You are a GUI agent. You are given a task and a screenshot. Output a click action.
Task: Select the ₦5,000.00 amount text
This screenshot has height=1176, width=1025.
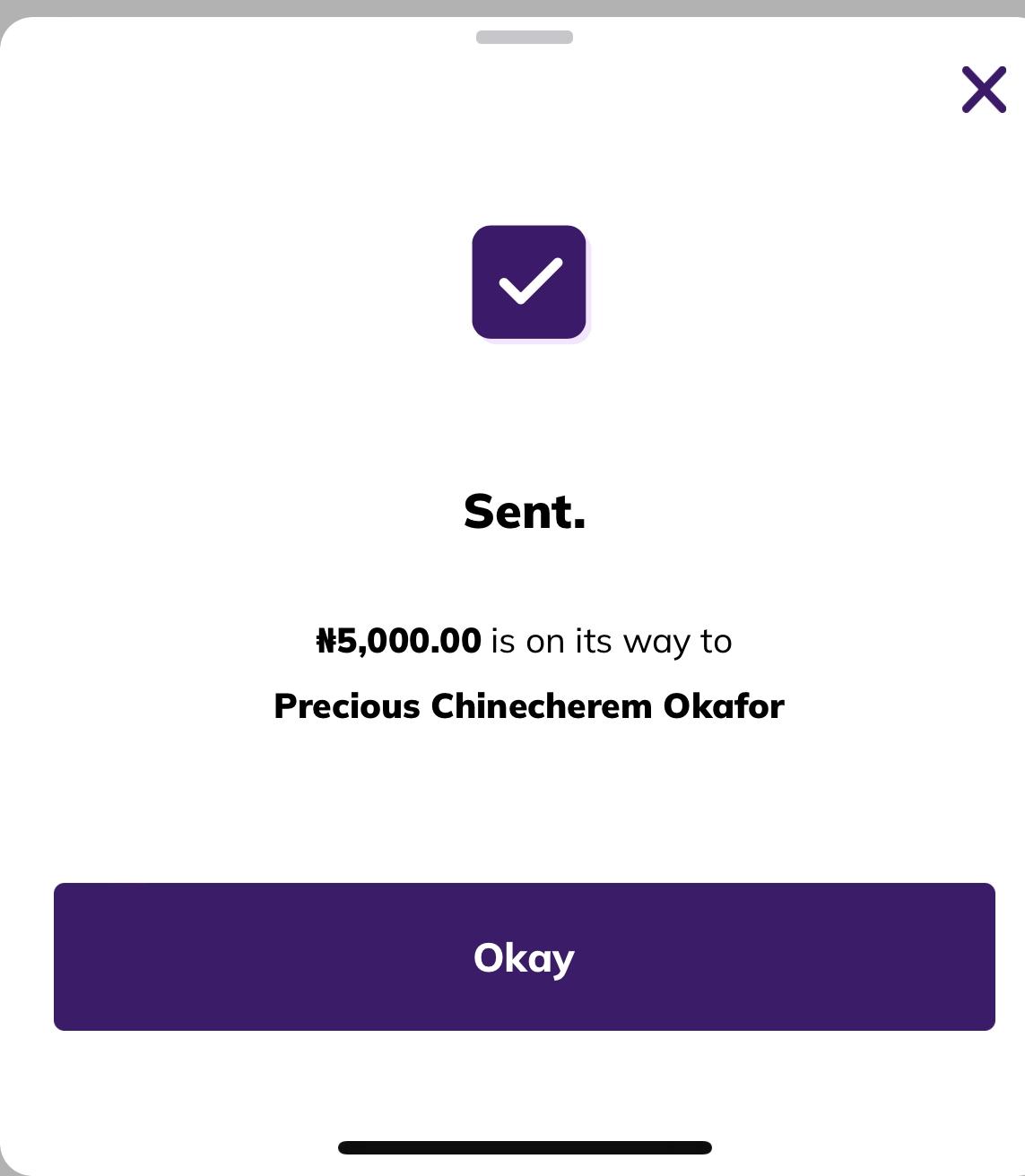pyautogui.click(x=400, y=642)
